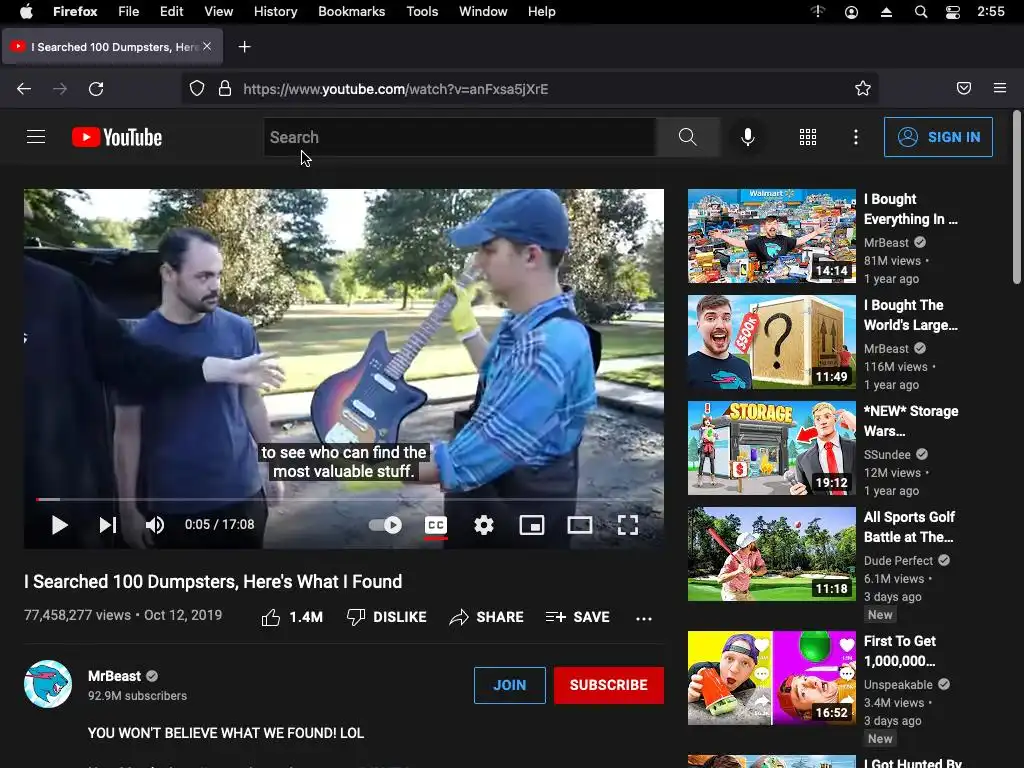Open YouTube apps grid icon
The image size is (1024, 768).
808,136
